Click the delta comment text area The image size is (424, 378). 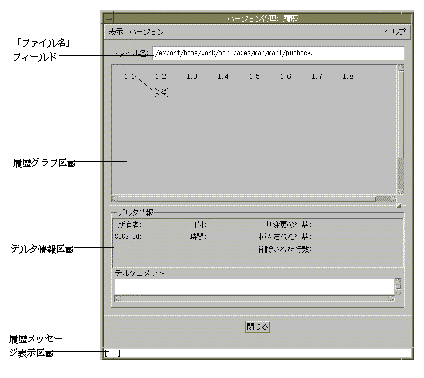pos(255,287)
